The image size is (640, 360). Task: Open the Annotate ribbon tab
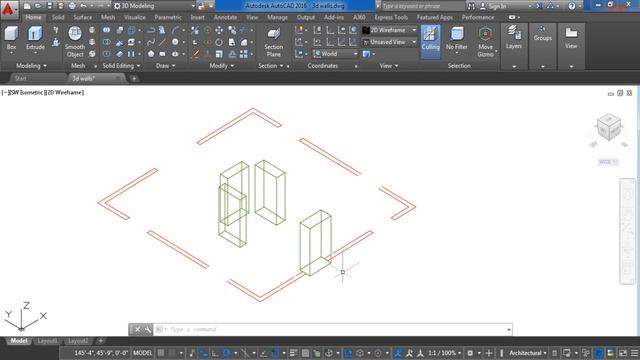click(x=225, y=17)
